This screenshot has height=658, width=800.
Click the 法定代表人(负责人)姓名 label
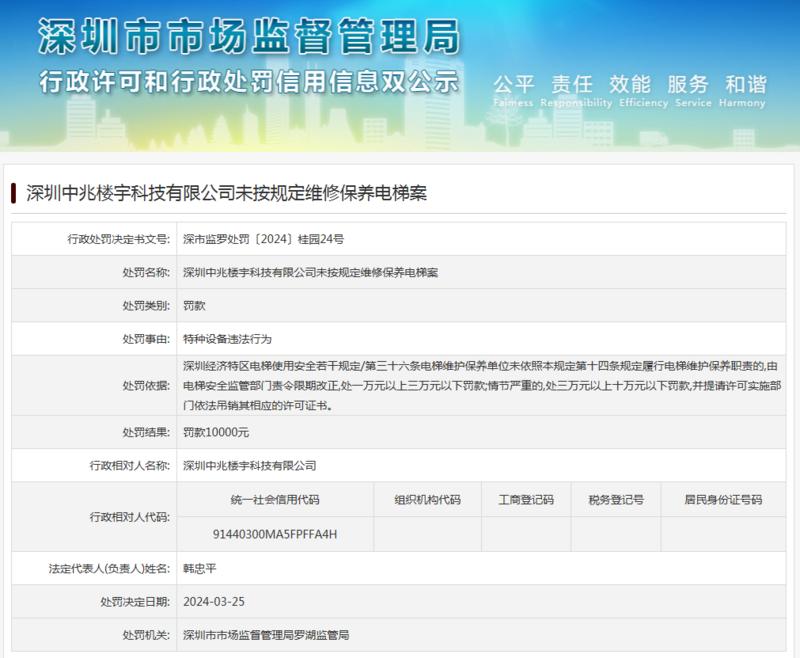pyautogui.click(x=109, y=568)
